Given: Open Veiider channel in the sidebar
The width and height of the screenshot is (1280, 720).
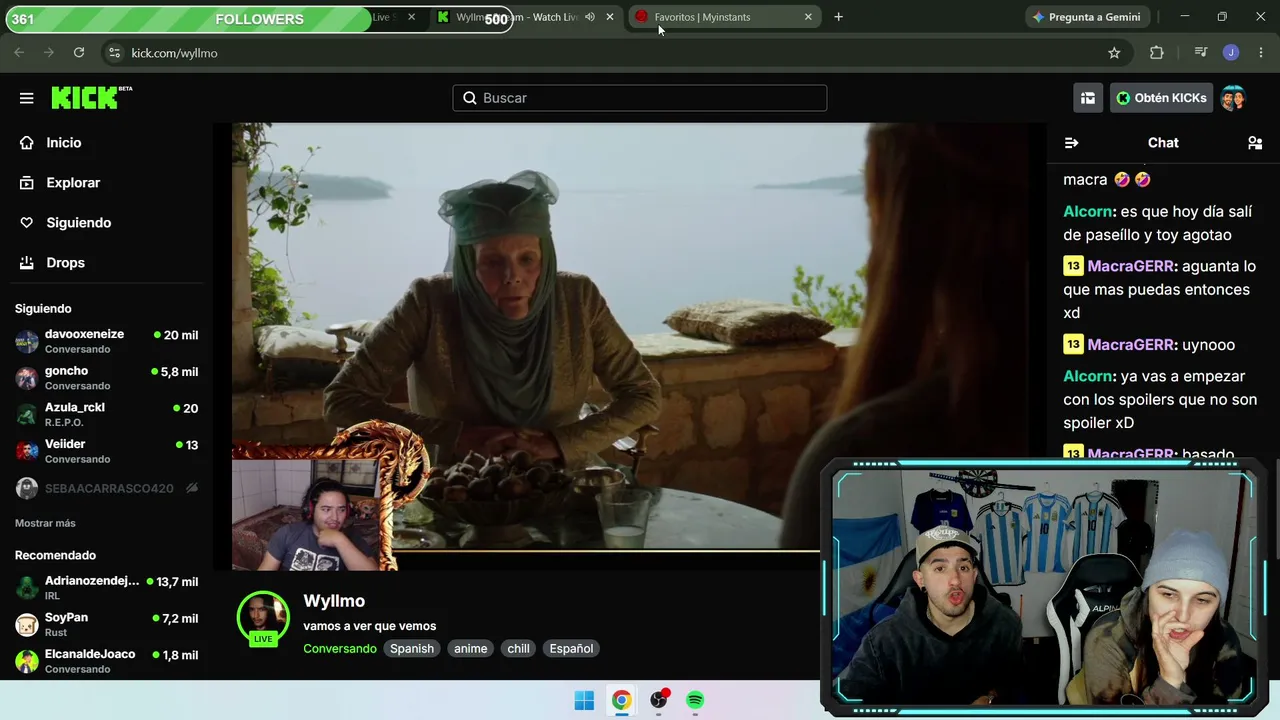Looking at the screenshot, I should [106, 451].
